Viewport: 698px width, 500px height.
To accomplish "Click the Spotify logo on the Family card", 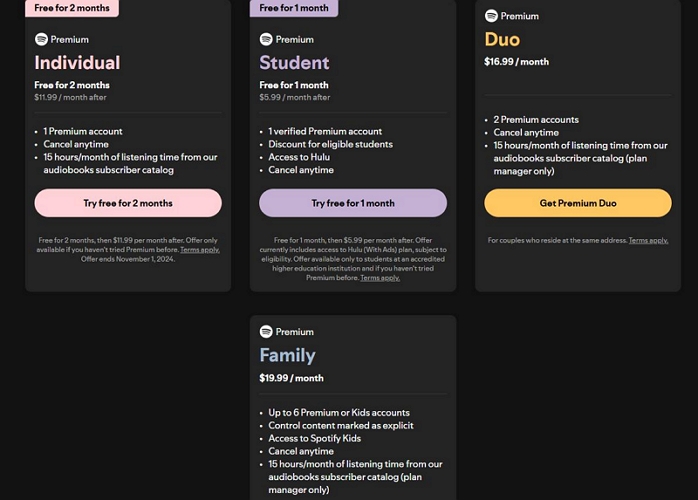I will (266, 331).
